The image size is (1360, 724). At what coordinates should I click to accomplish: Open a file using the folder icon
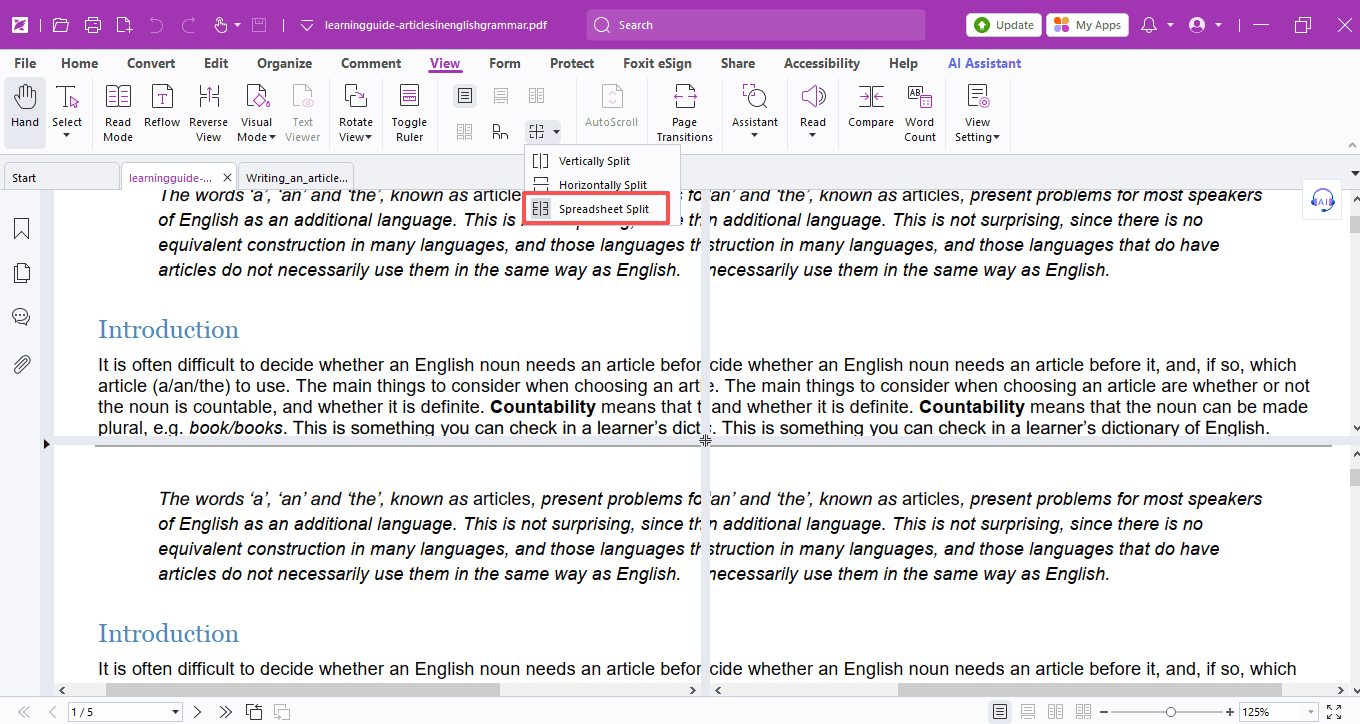61,25
